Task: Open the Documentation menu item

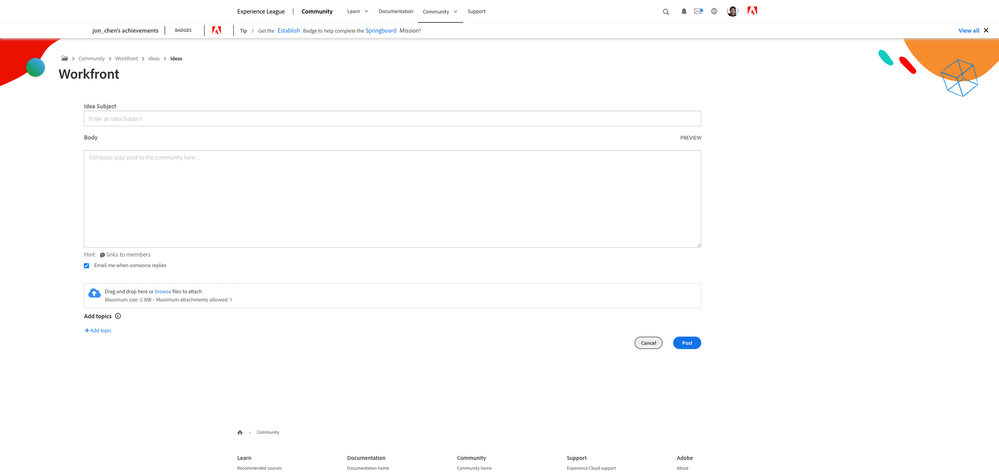Action: 395,12
